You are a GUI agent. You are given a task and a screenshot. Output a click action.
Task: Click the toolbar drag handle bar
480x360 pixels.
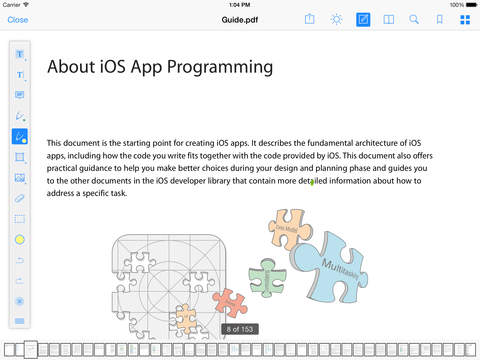[x=20, y=321]
